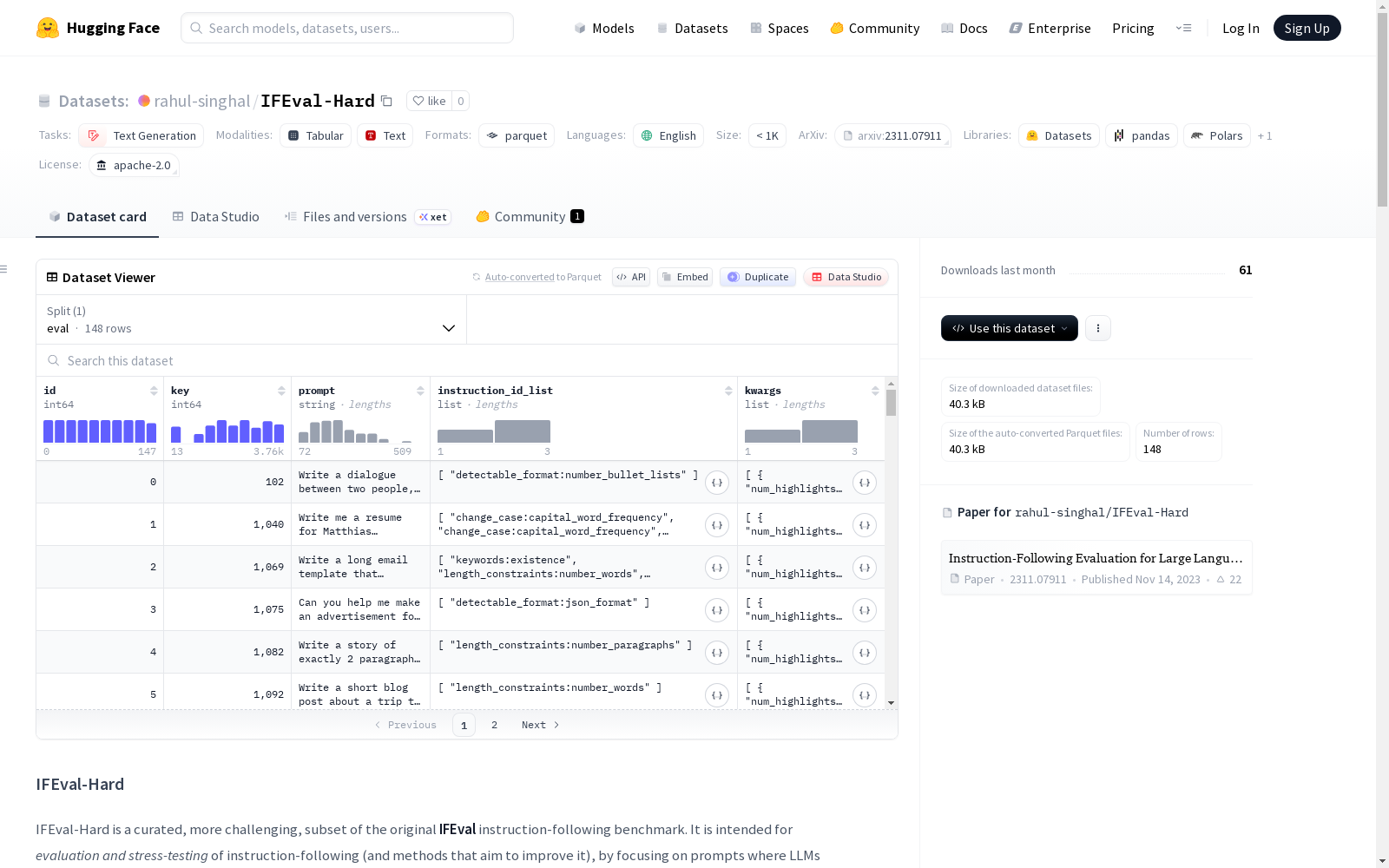1389x868 pixels.
Task: Open the Split eval dropdown
Action: click(x=252, y=319)
